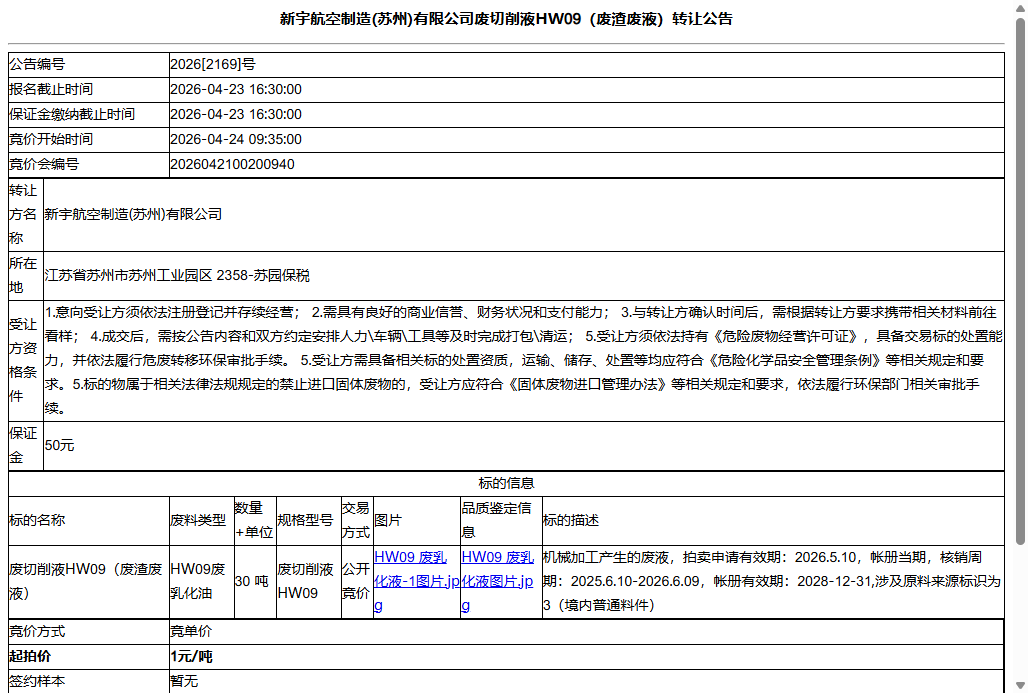Click contract sample value 暂无
Viewport: 1028px width, 693px height.
(x=184, y=682)
